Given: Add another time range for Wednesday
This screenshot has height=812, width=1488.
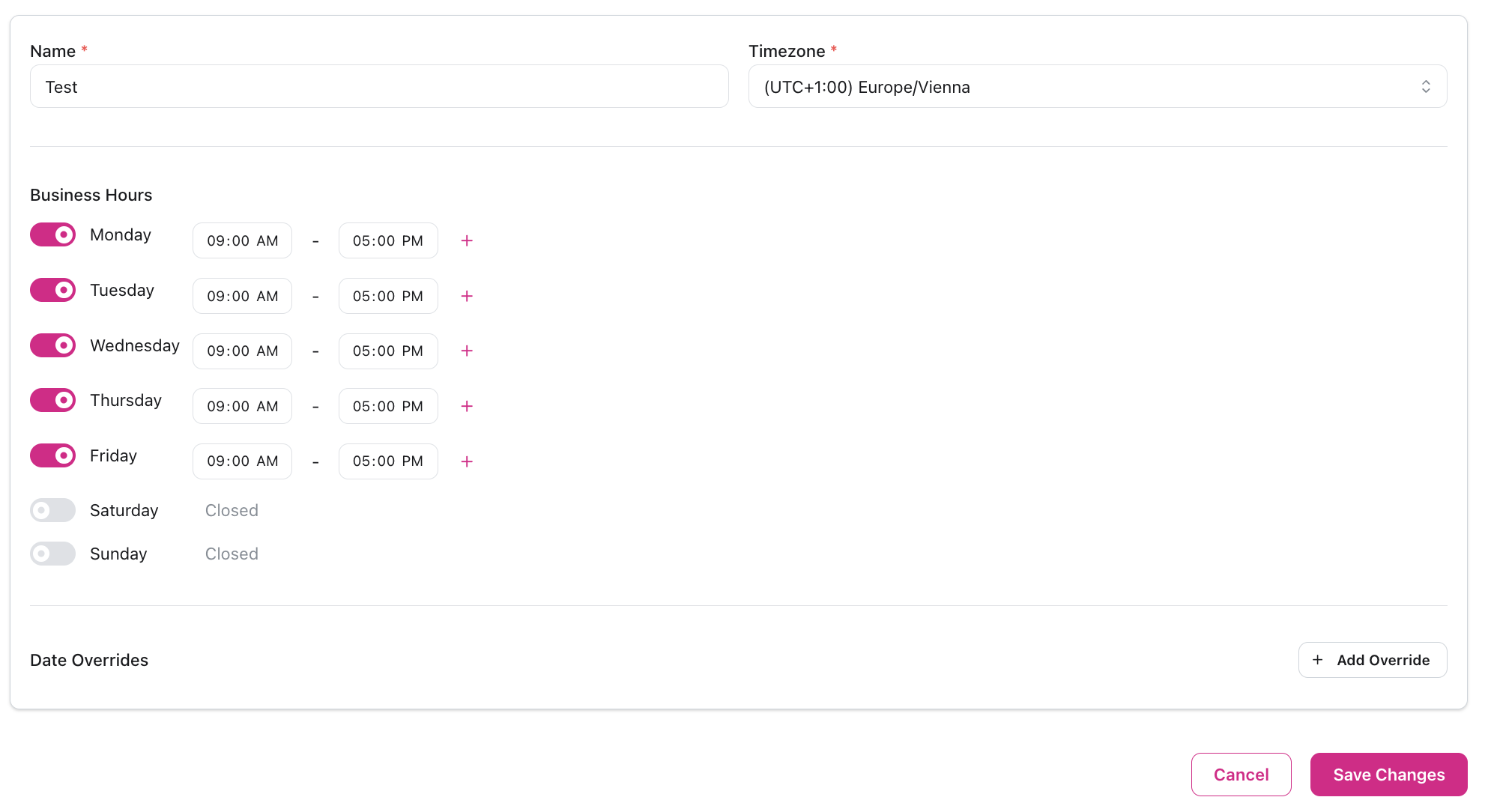Looking at the screenshot, I should pyautogui.click(x=466, y=351).
